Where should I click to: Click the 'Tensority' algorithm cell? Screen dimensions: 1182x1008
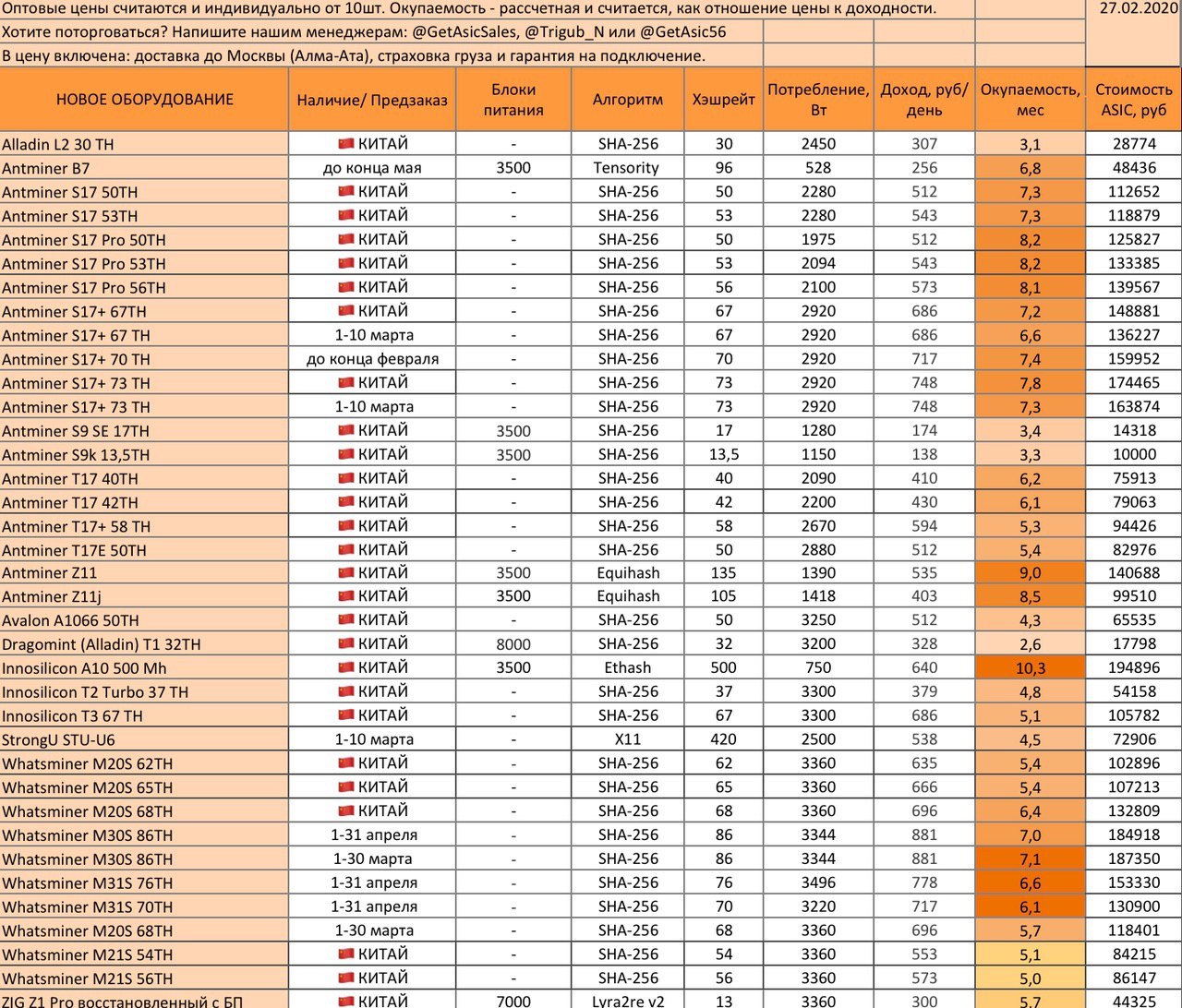628,168
